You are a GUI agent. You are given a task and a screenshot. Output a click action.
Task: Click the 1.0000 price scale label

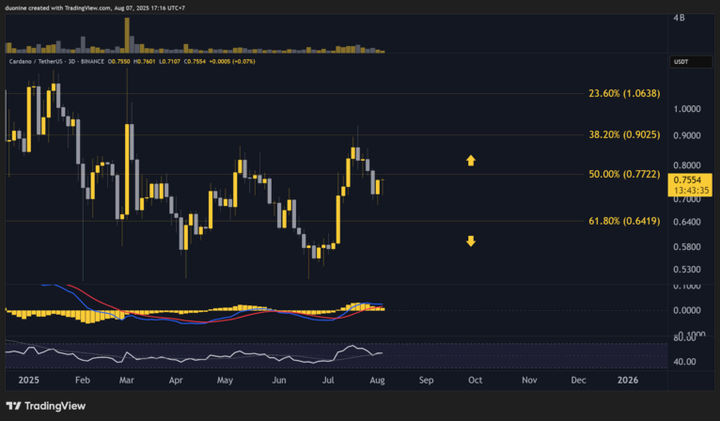[x=687, y=109]
